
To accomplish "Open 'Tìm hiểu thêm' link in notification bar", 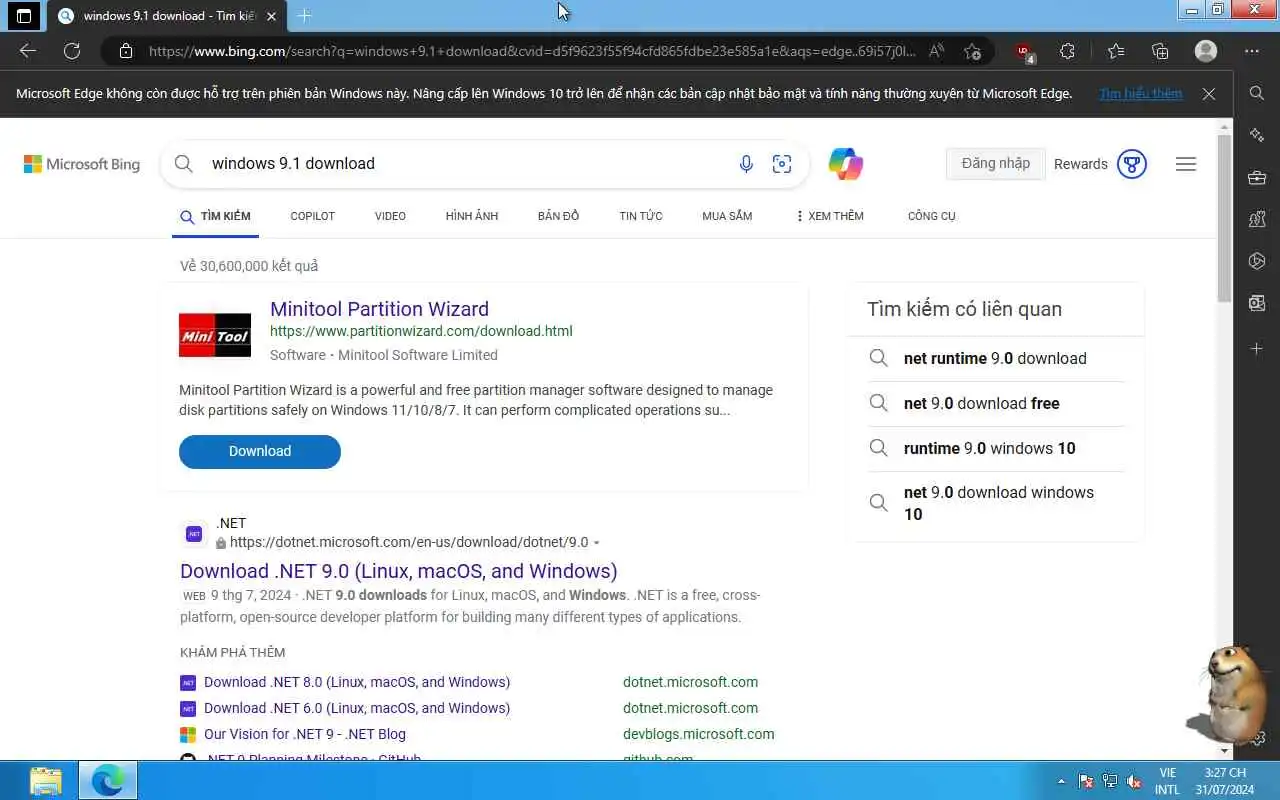I will click(x=1141, y=93).
